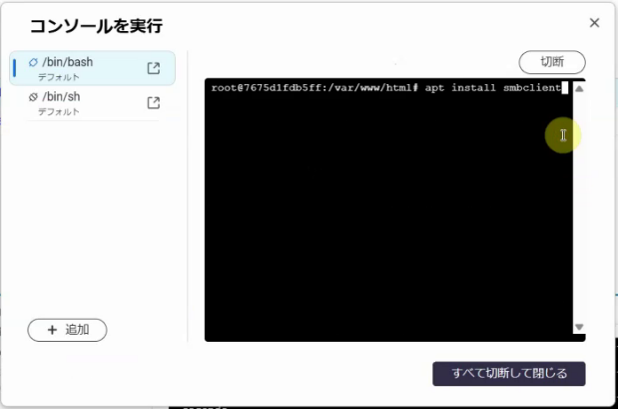Click the apt install smbclient command text
This screenshot has height=409, width=618.
coord(493,87)
